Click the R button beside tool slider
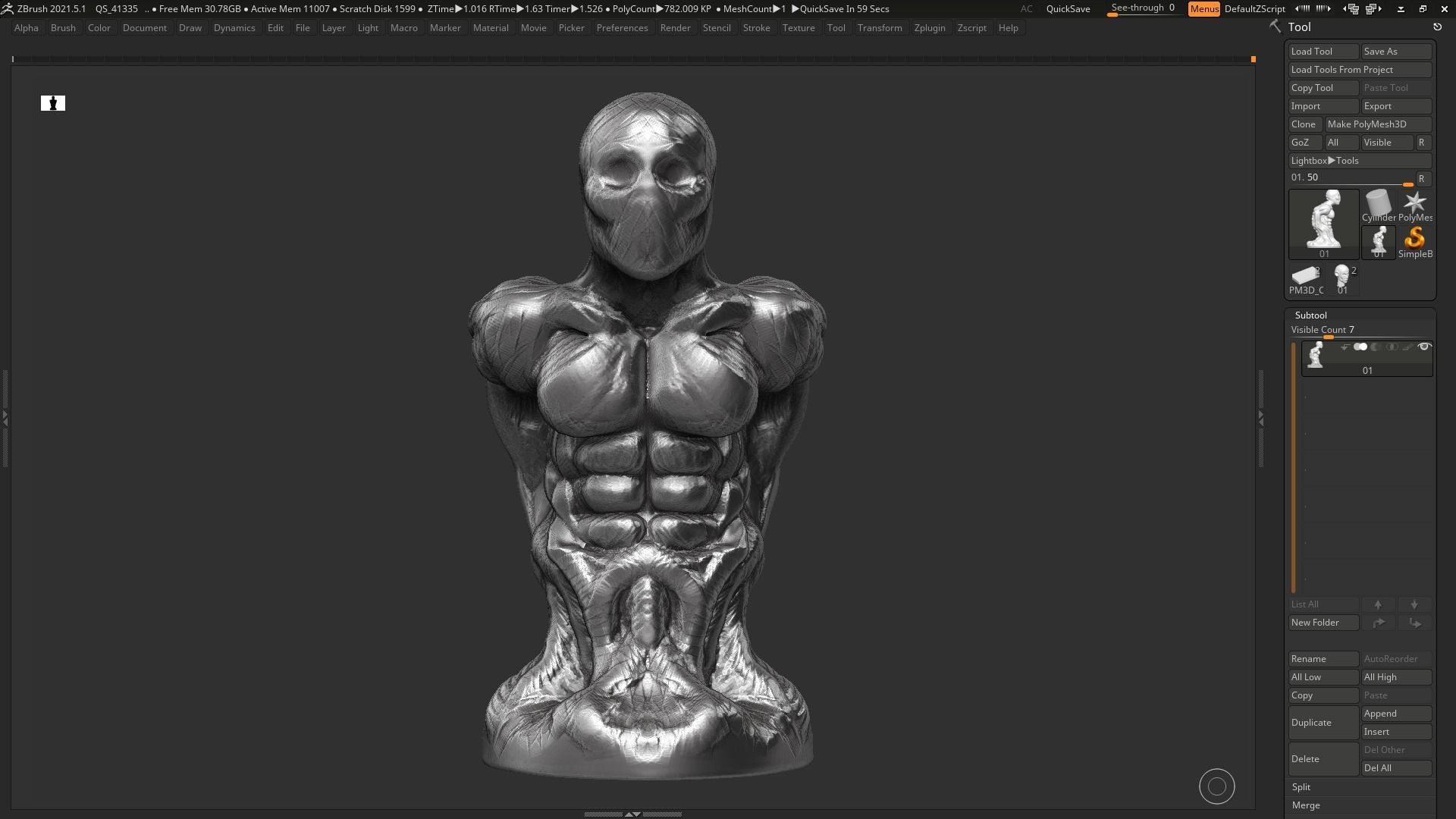This screenshot has width=1456, height=819. [x=1423, y=179]
